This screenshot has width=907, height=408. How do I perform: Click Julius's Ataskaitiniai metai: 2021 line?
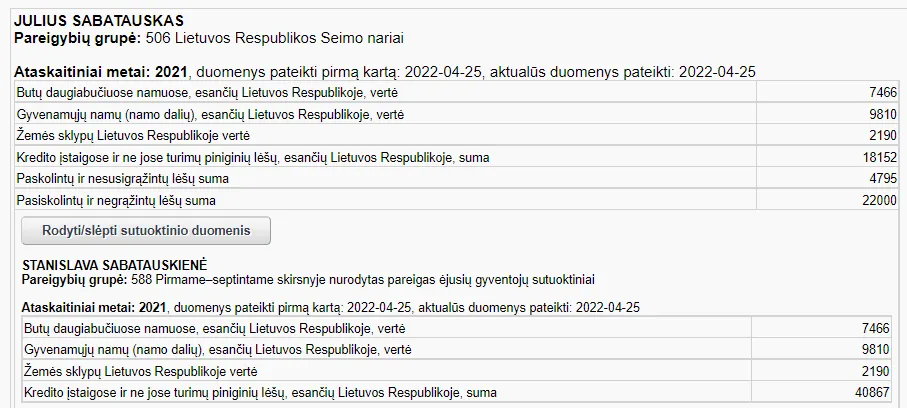102,72
